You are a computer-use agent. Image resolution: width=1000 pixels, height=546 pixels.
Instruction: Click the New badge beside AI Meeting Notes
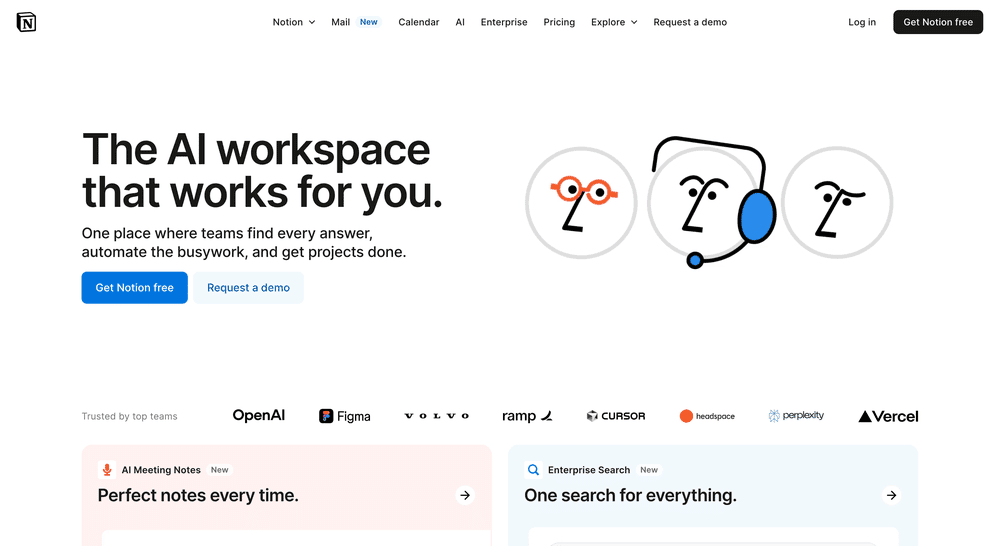coord(219,470)
